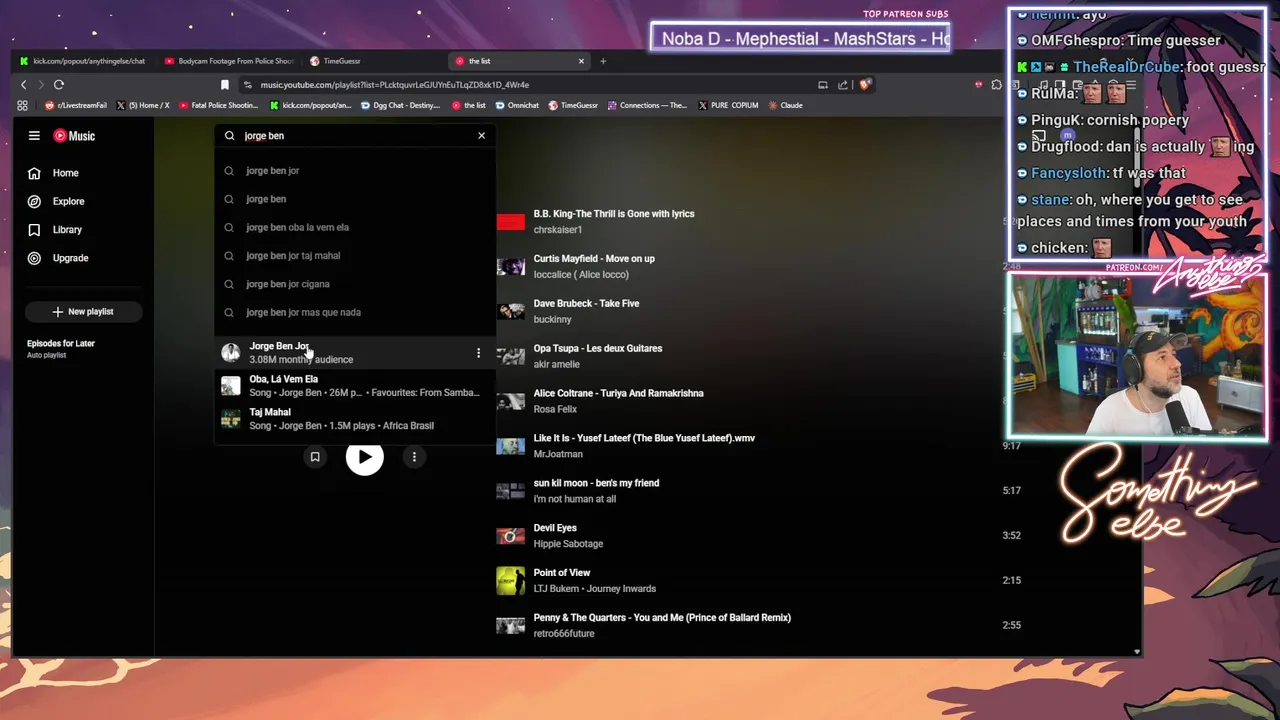Screen dimensions: 1280x720
Task: Create a New playlist
Action: click(x=83, y=312)
